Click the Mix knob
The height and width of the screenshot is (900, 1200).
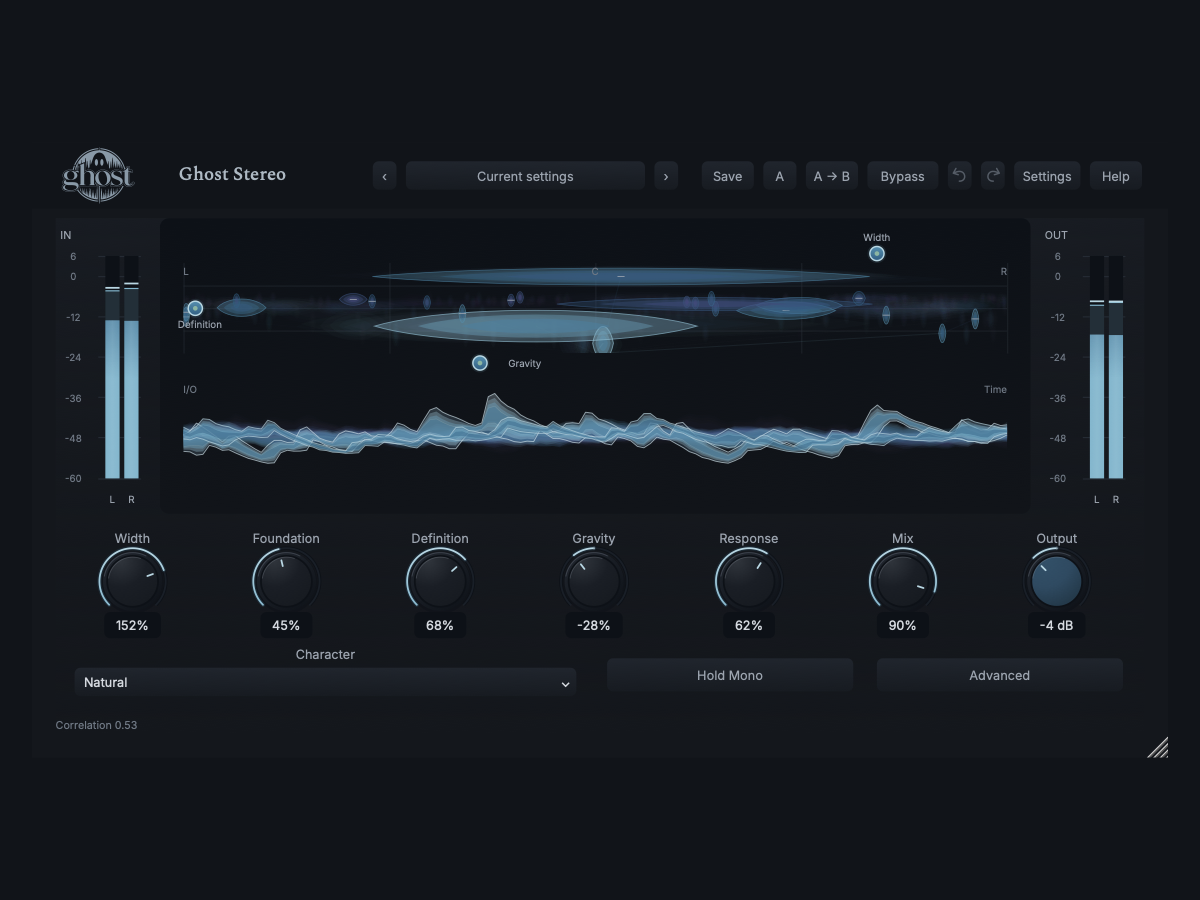(902, 581)
